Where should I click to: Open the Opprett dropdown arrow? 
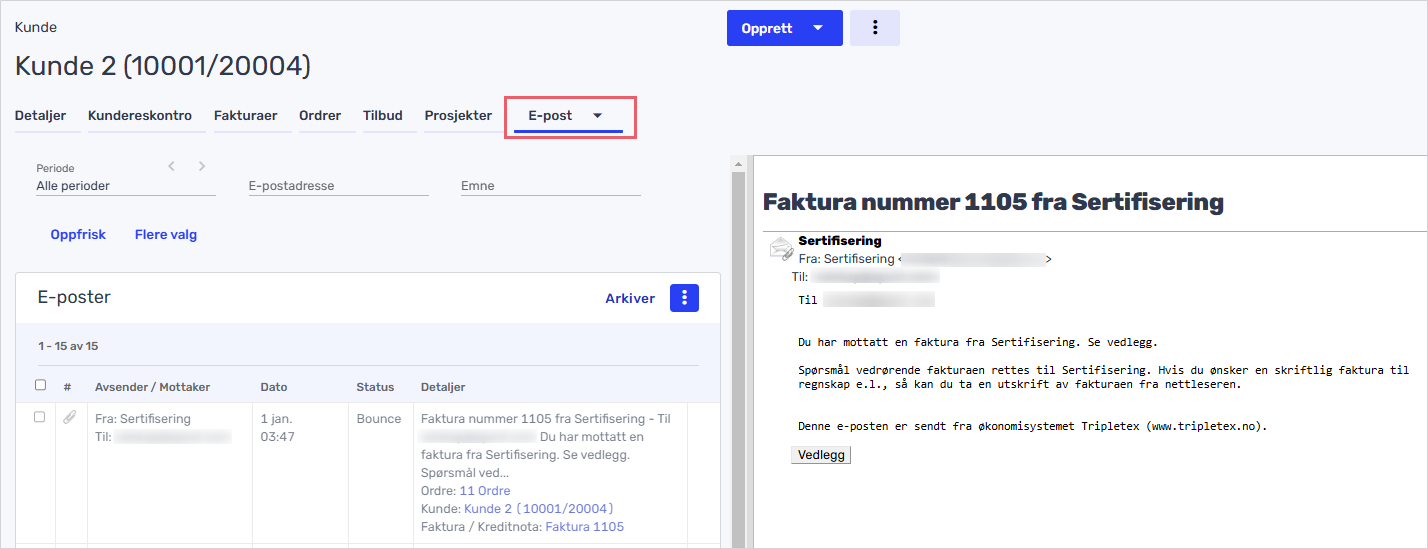pos(818,28)
